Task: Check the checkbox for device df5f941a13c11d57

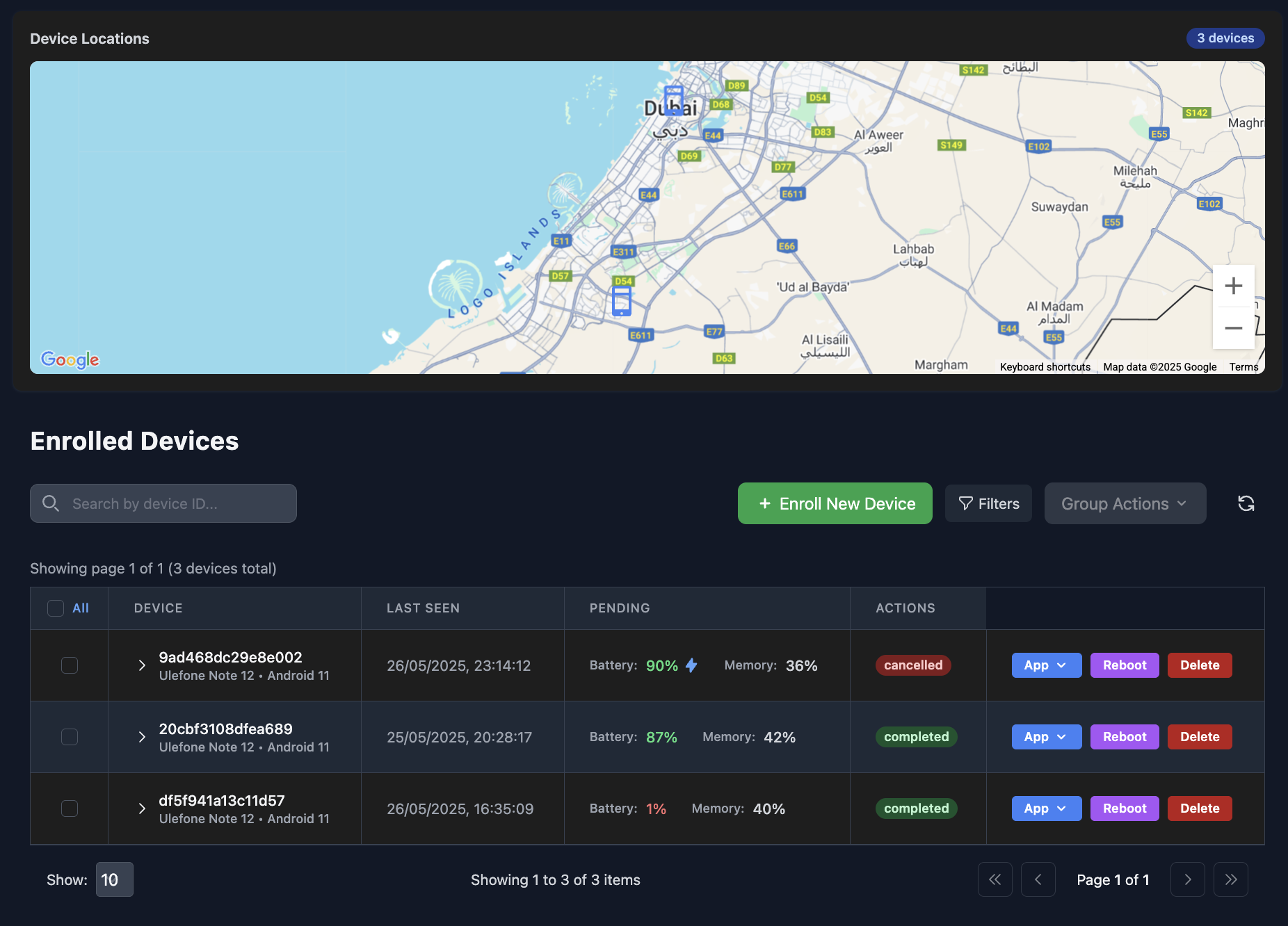Action: point(69,809)
